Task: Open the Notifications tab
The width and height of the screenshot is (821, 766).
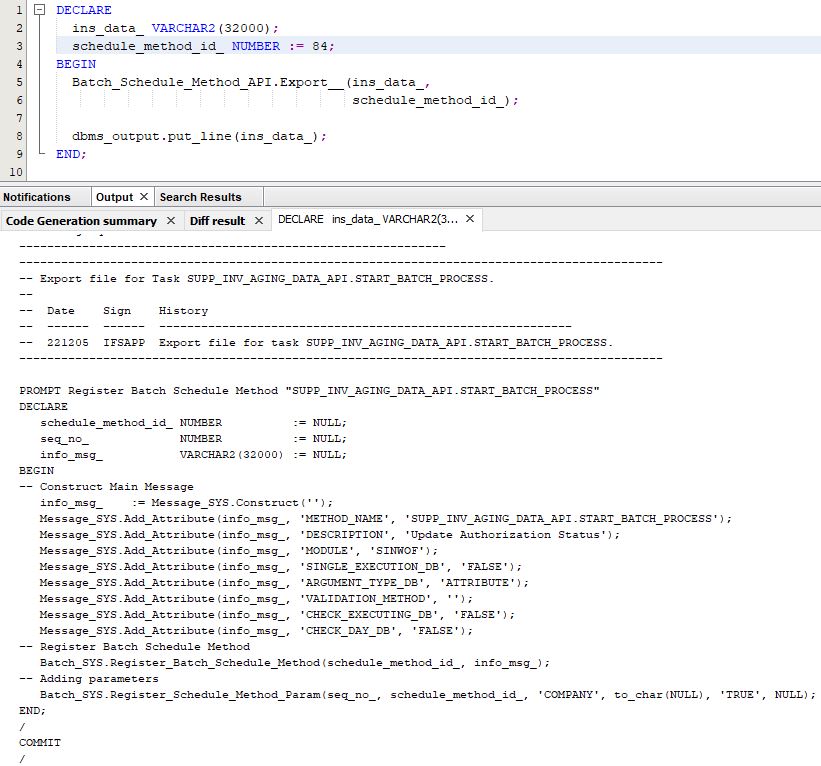Action: 37,197
